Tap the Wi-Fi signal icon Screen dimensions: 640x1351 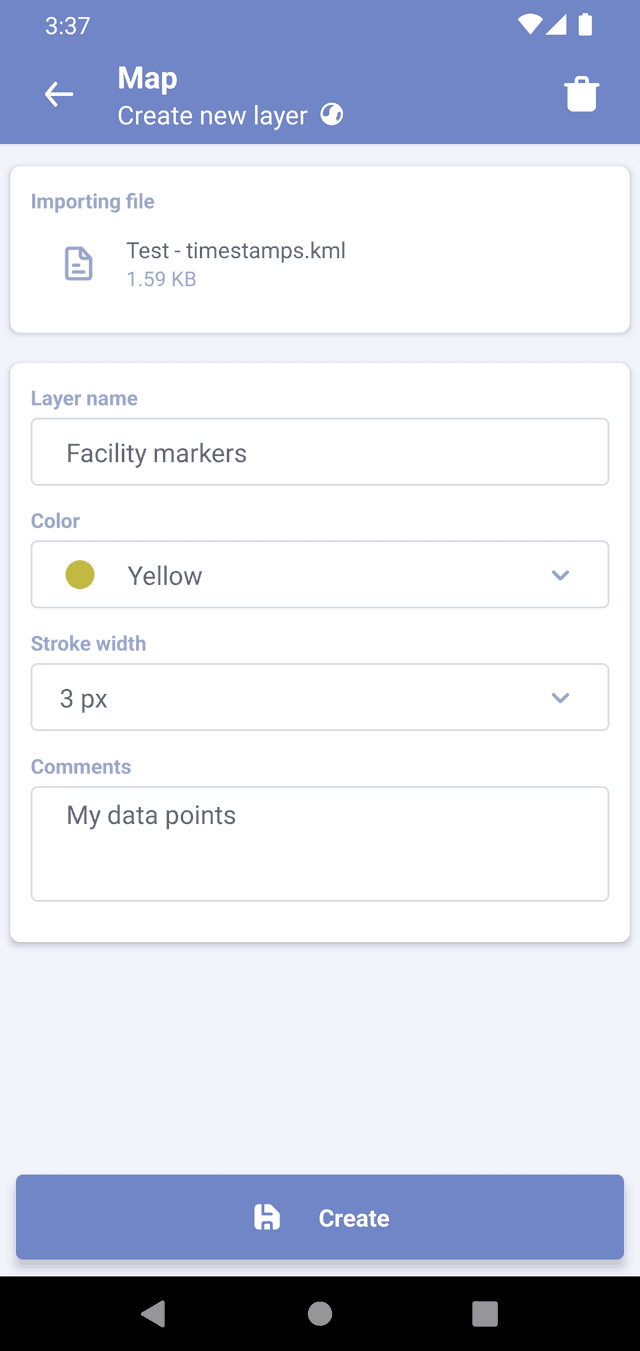point(529,26)
